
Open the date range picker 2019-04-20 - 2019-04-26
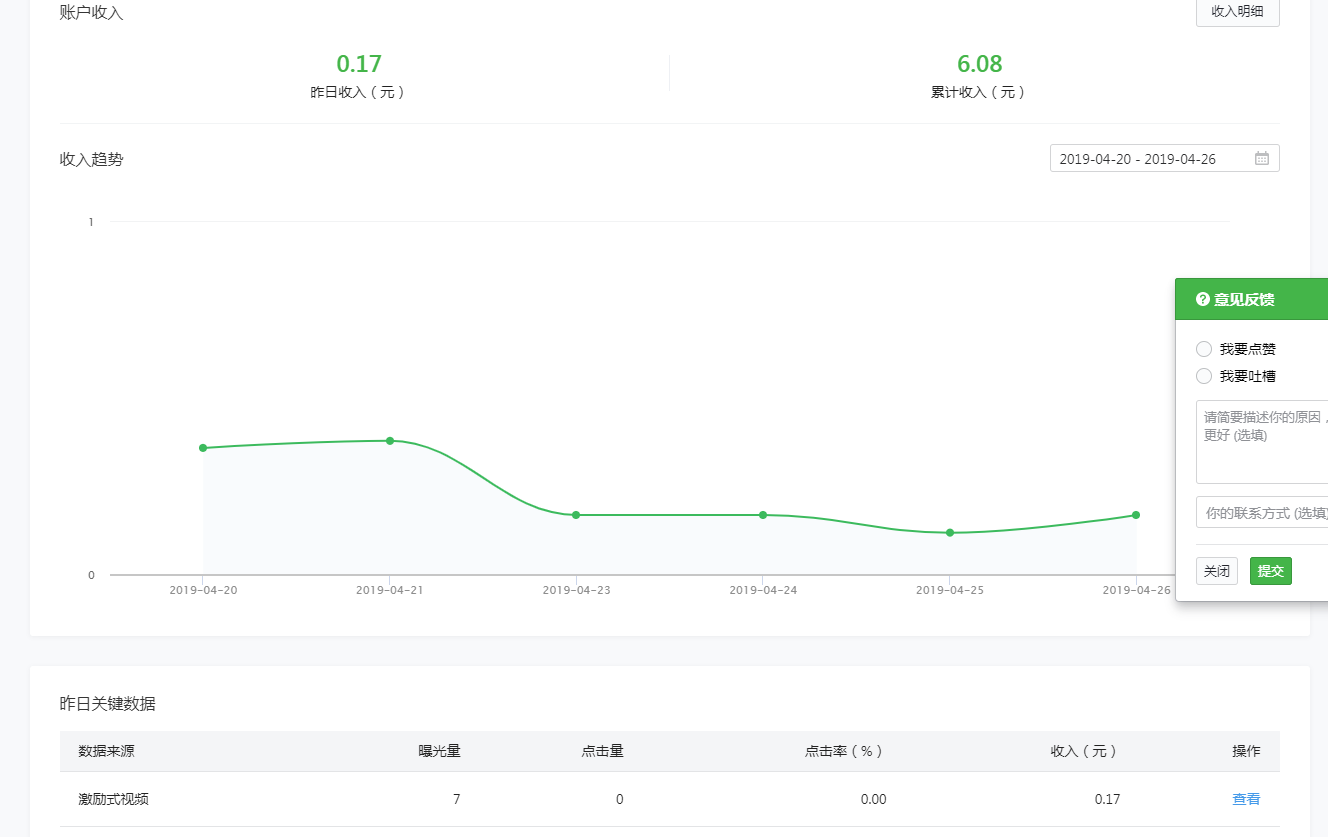click(x=1164, y=158)
